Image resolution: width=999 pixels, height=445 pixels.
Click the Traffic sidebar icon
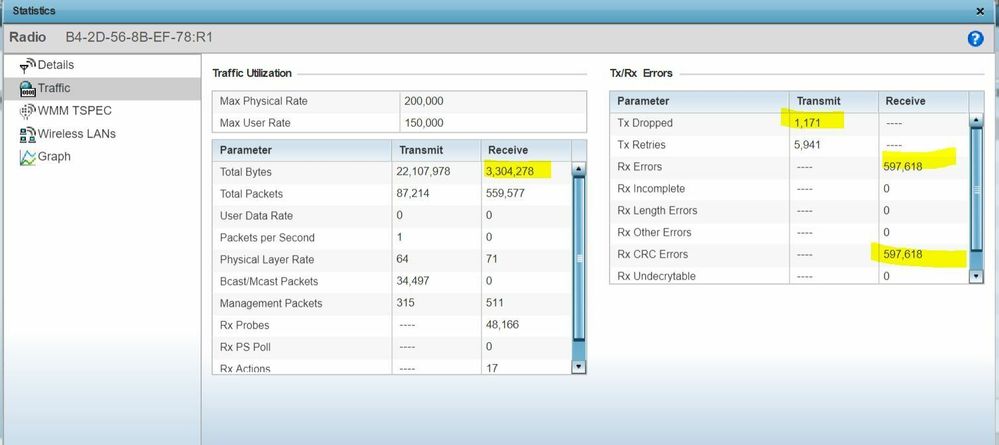pos(28,89)
